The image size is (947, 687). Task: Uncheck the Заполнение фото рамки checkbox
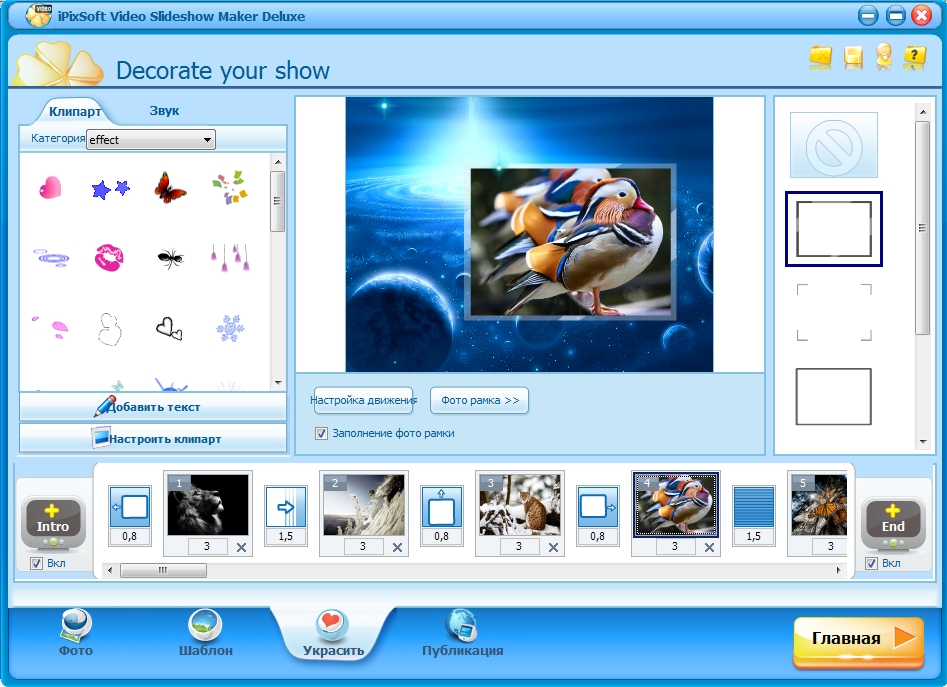tap(321, 433)
